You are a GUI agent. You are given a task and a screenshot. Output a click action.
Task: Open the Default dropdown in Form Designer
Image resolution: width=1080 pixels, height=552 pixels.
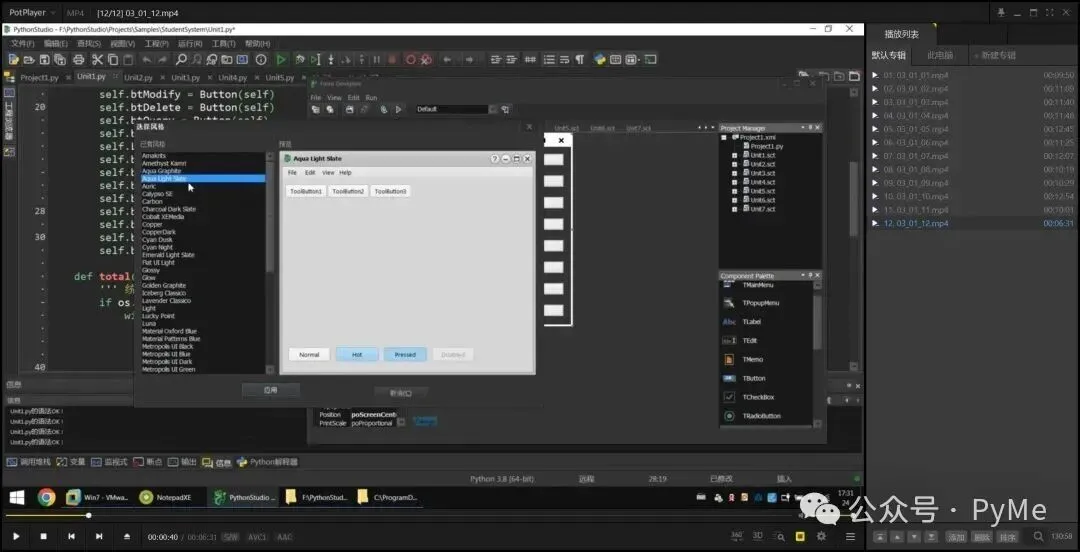pos(455,109)
